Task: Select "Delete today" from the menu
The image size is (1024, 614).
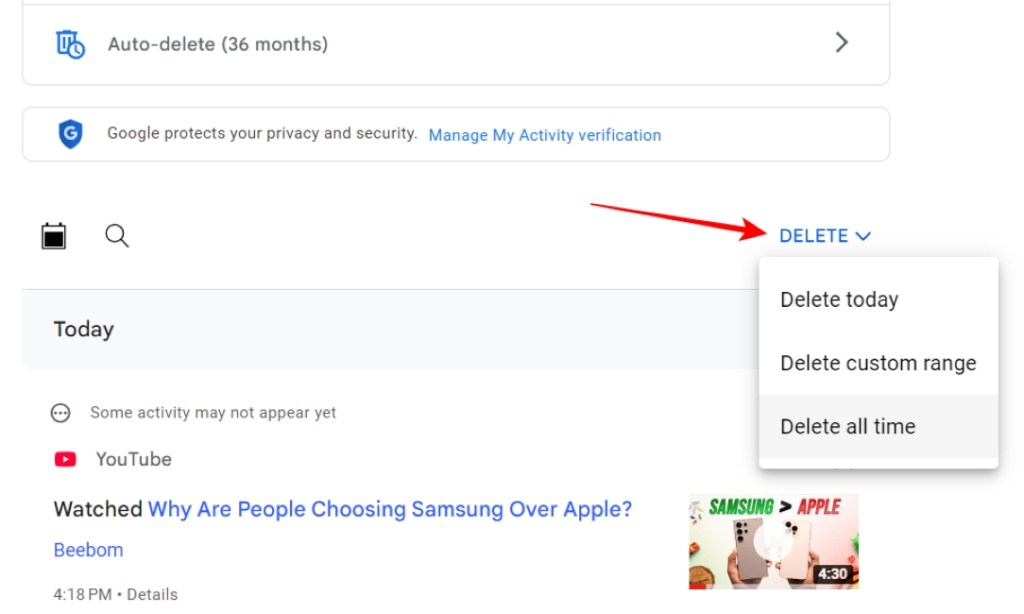Action: pyautogui.click(x=839, y=299)
